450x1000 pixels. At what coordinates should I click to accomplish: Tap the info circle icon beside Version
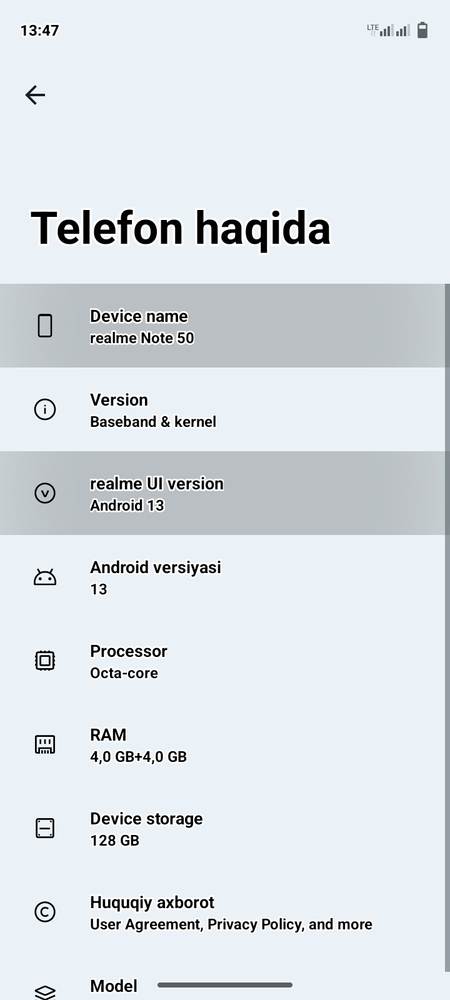[x=45, y=409]
